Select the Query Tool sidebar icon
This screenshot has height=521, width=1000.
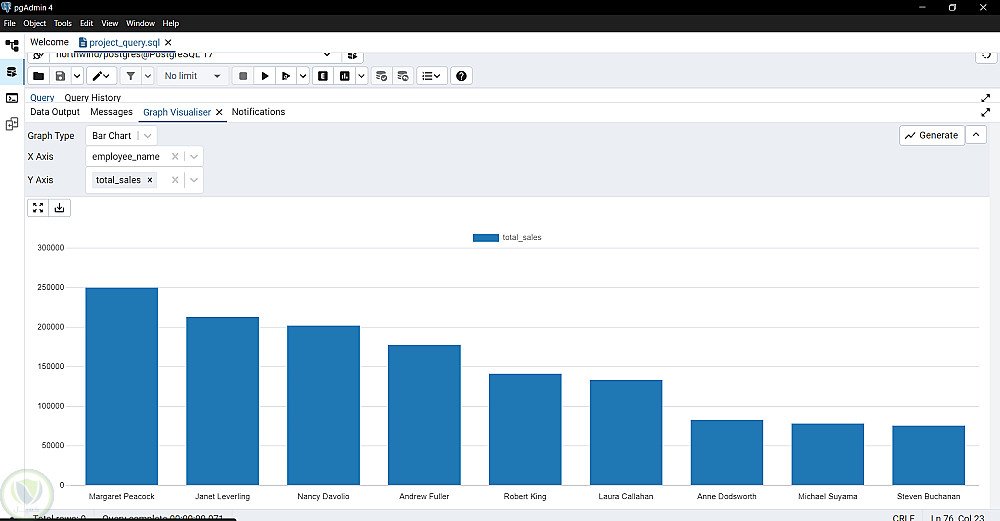(12, 72)
